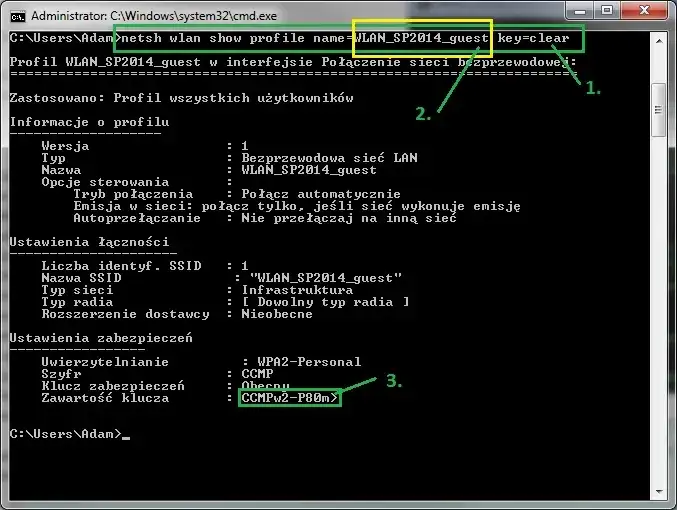Click the WPA2-Personal authentication value
Image resolution: width=677 pixels, height=510 pixels.
301,362
